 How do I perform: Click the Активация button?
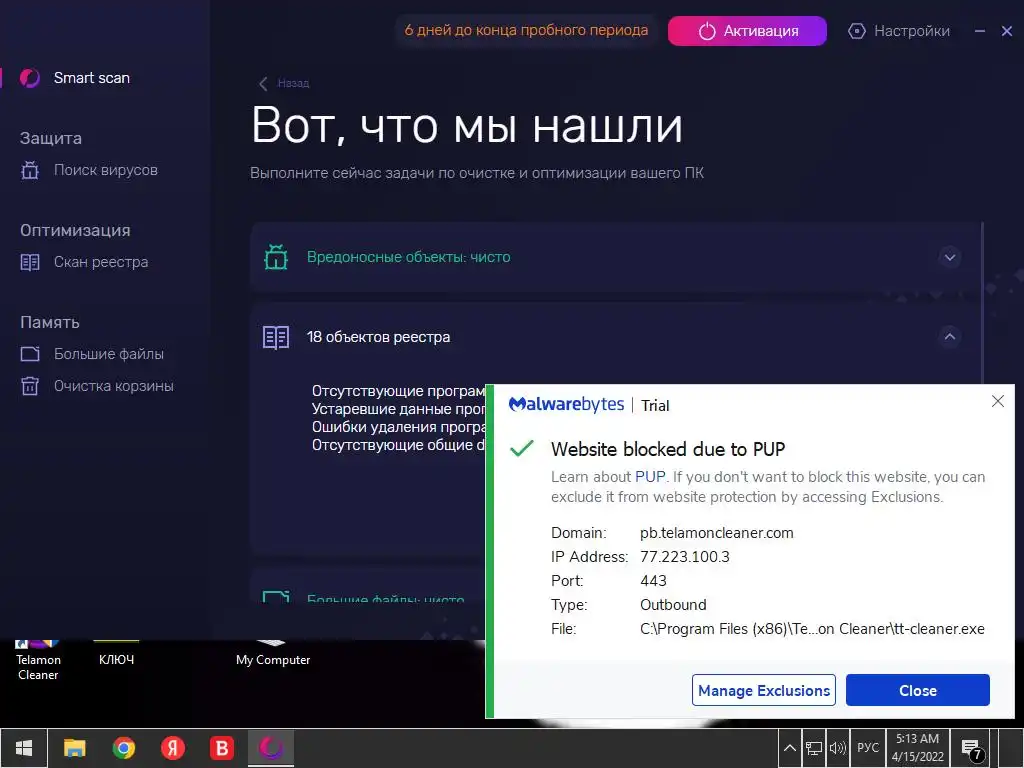coord(747,31)
